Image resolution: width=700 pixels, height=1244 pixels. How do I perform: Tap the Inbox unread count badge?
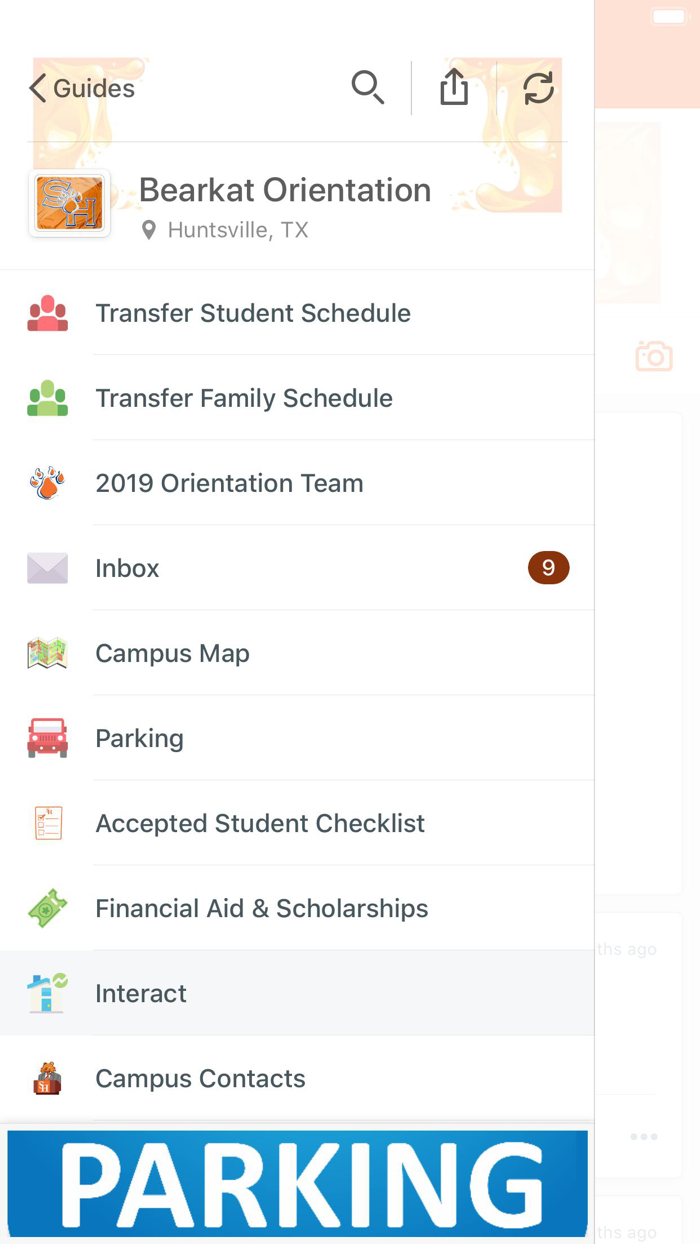[548, 567]
